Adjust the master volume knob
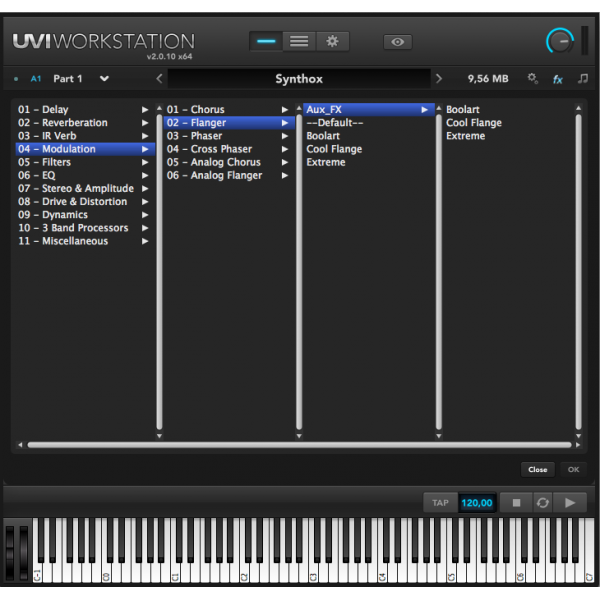This screenshot has height=600, width=600. click(x=560, y=41)
